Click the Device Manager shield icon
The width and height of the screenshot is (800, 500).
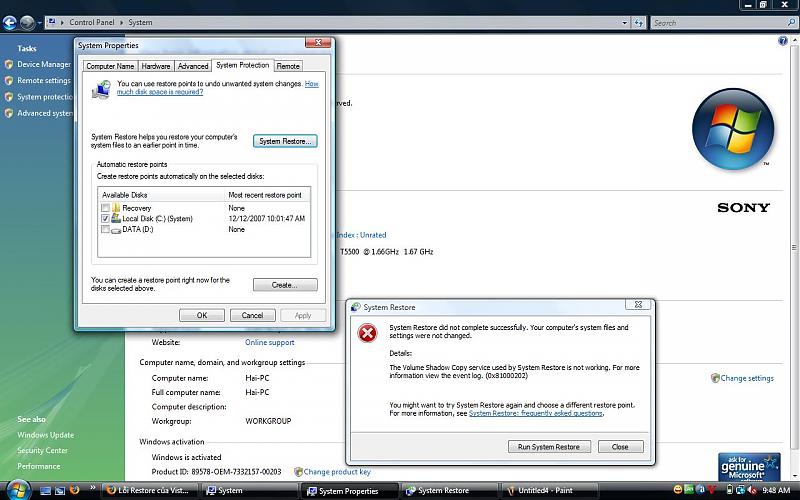click(9, 64)
